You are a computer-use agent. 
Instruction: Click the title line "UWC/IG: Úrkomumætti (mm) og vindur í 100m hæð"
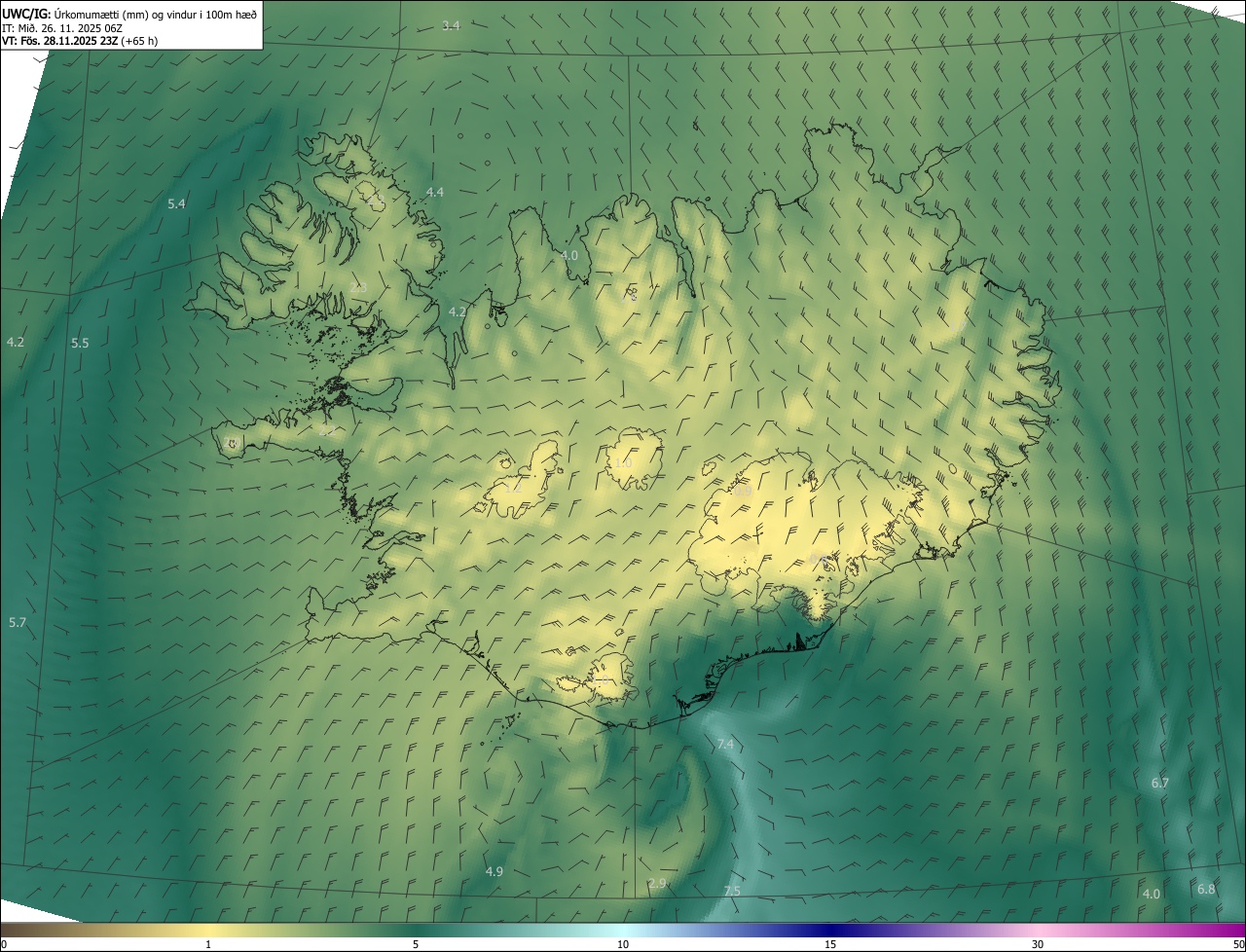129,15
